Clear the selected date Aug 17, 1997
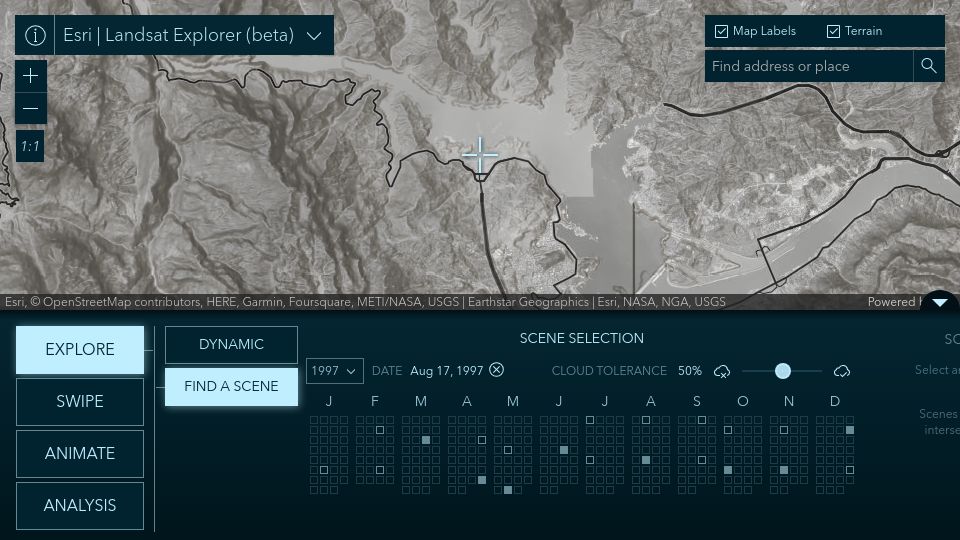Viewport: 960px width, 540px height. 497,370
